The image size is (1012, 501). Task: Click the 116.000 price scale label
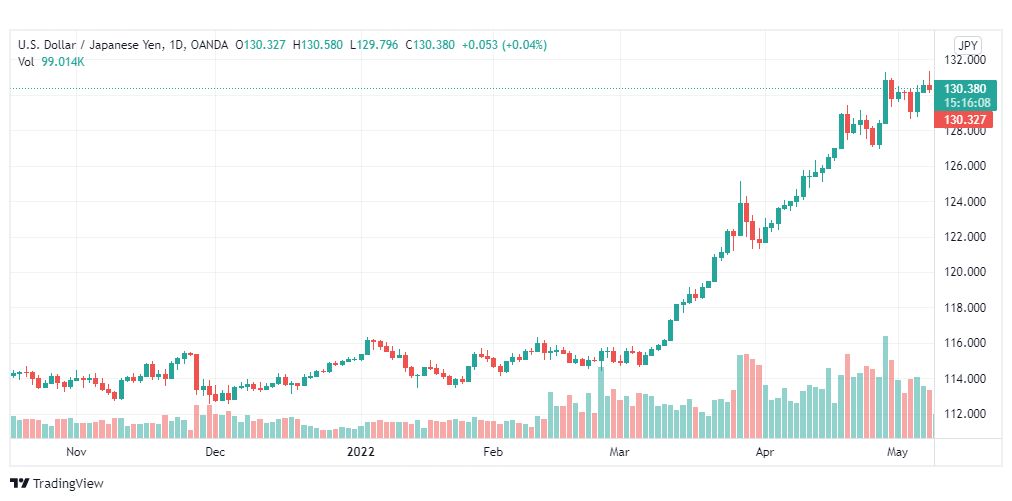coord(967,343)
